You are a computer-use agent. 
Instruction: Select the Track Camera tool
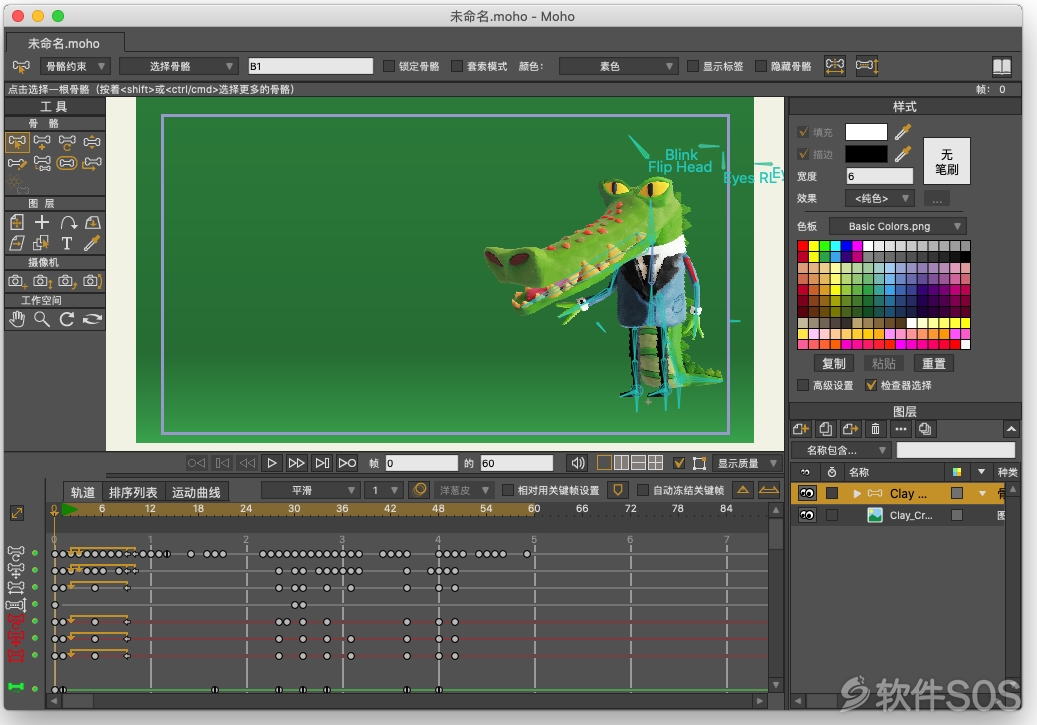17,281
